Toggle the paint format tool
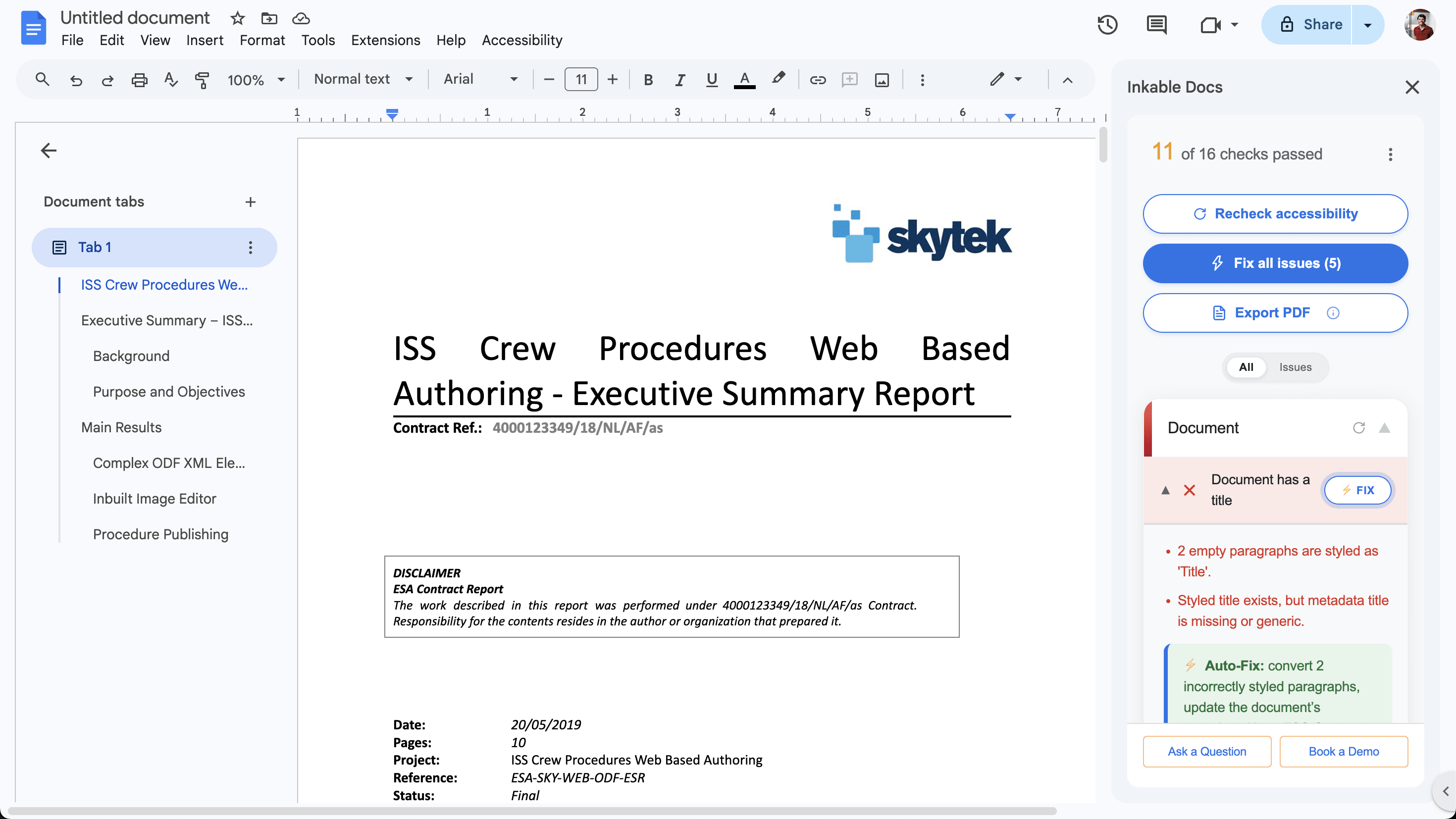 click(202, 80)
